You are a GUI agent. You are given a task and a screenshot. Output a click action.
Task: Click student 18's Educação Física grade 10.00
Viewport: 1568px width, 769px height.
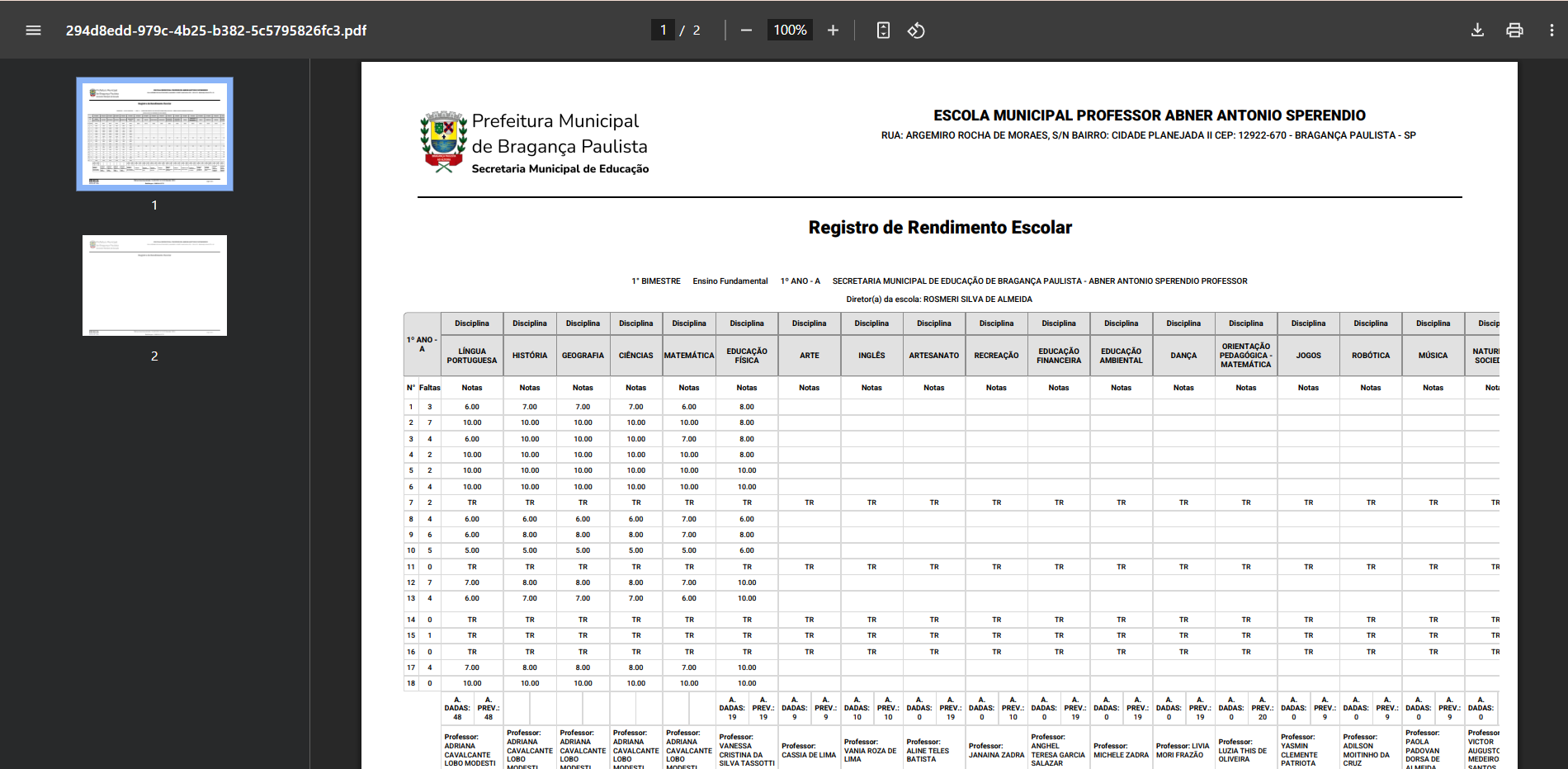747,683
